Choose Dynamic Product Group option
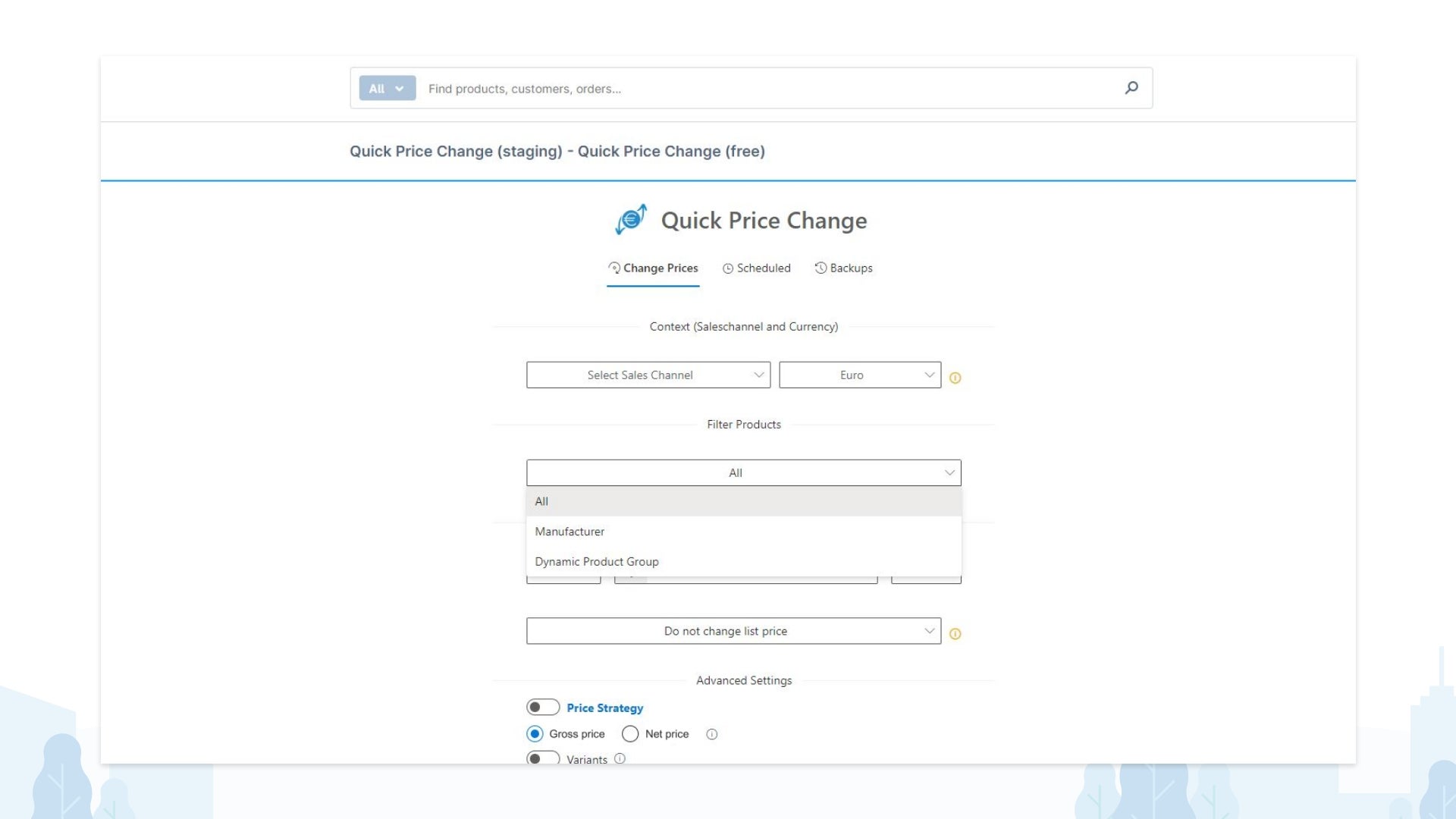Viewport: 1456px width, 819px height. 744,562
